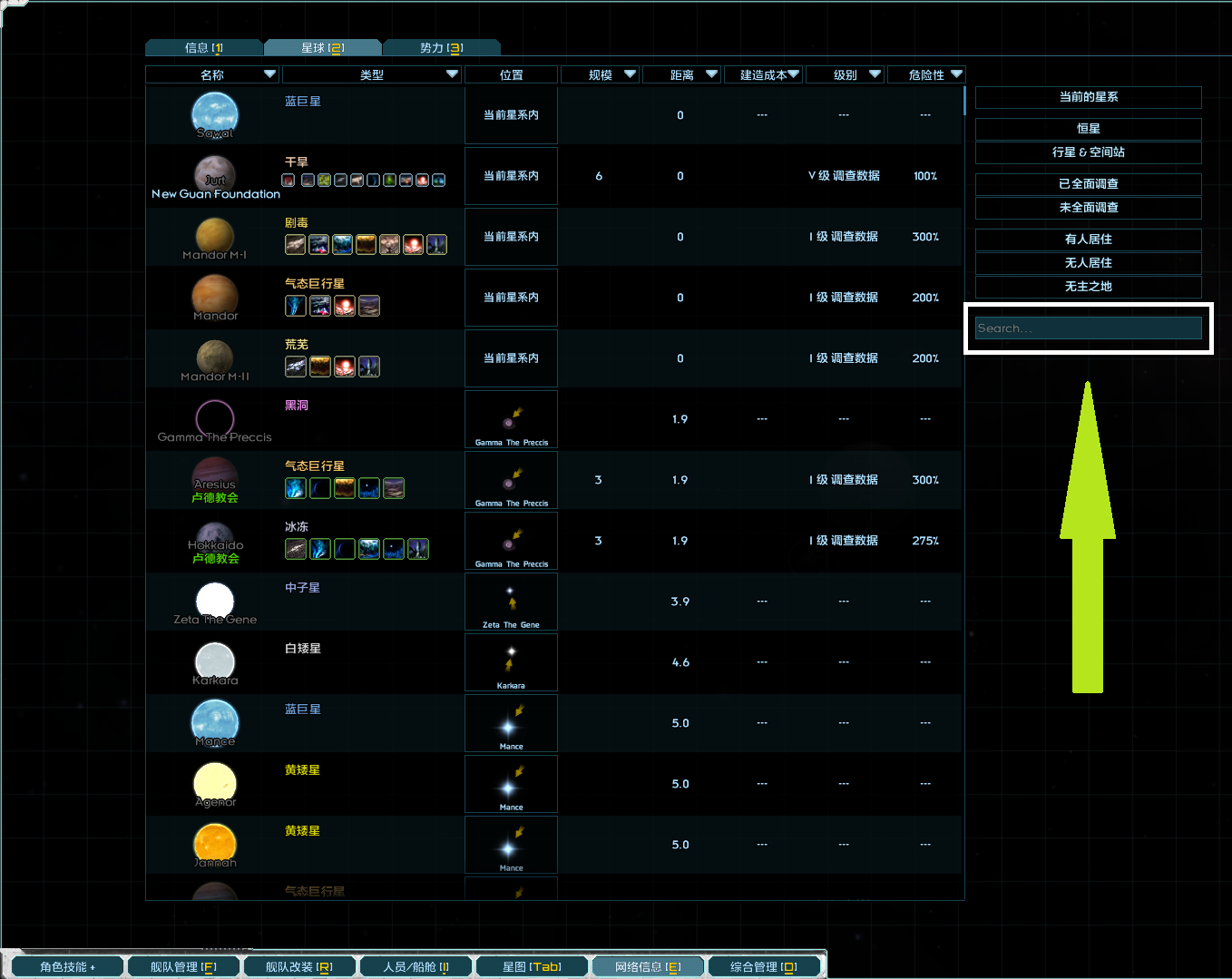Open the 信息 [1] tab

tap(206, 47)
